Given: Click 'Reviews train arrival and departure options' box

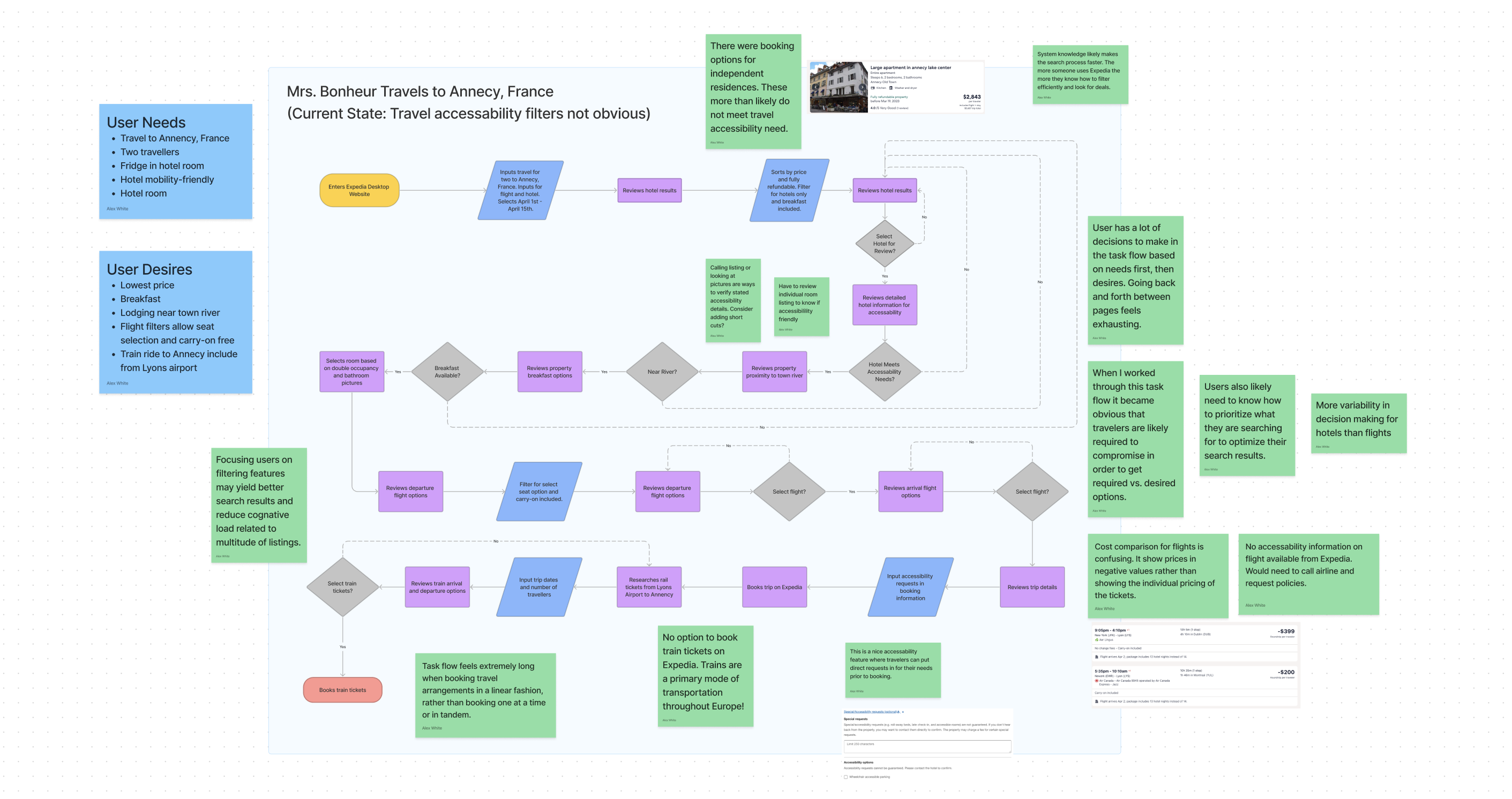Looking at the screenshot, I should 437,587.
